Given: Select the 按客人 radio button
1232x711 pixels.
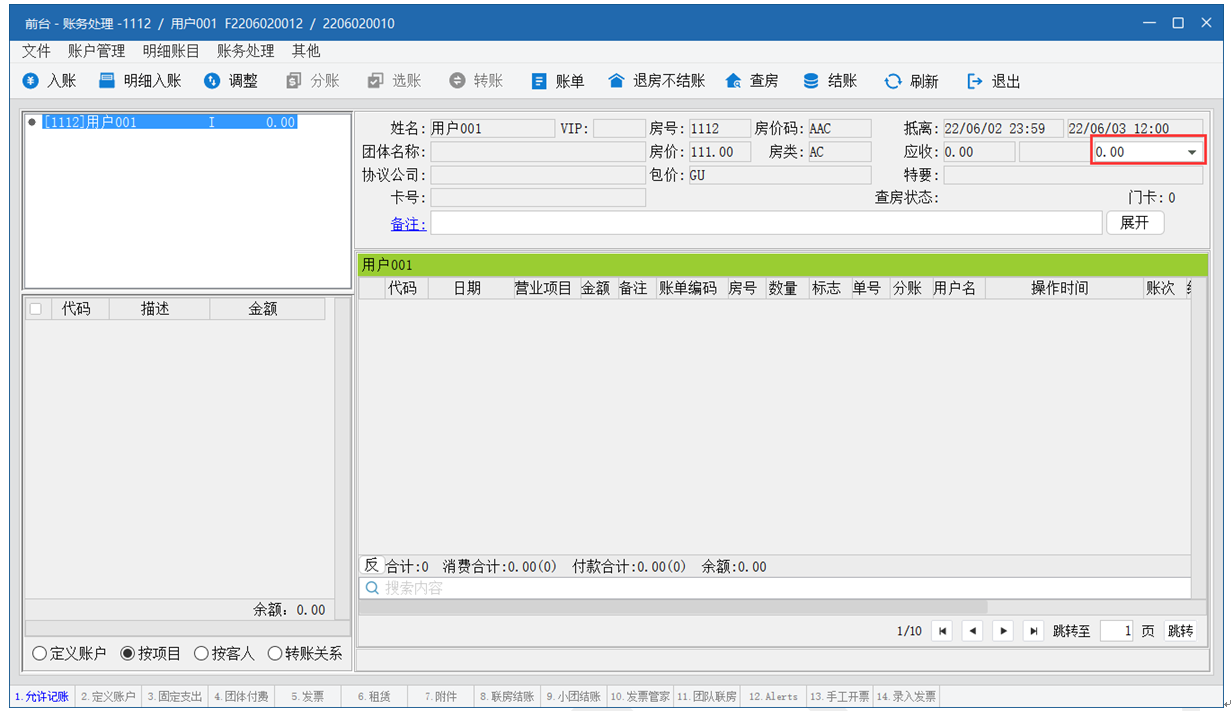Looking at the screenshot, I should coord(201,654).
